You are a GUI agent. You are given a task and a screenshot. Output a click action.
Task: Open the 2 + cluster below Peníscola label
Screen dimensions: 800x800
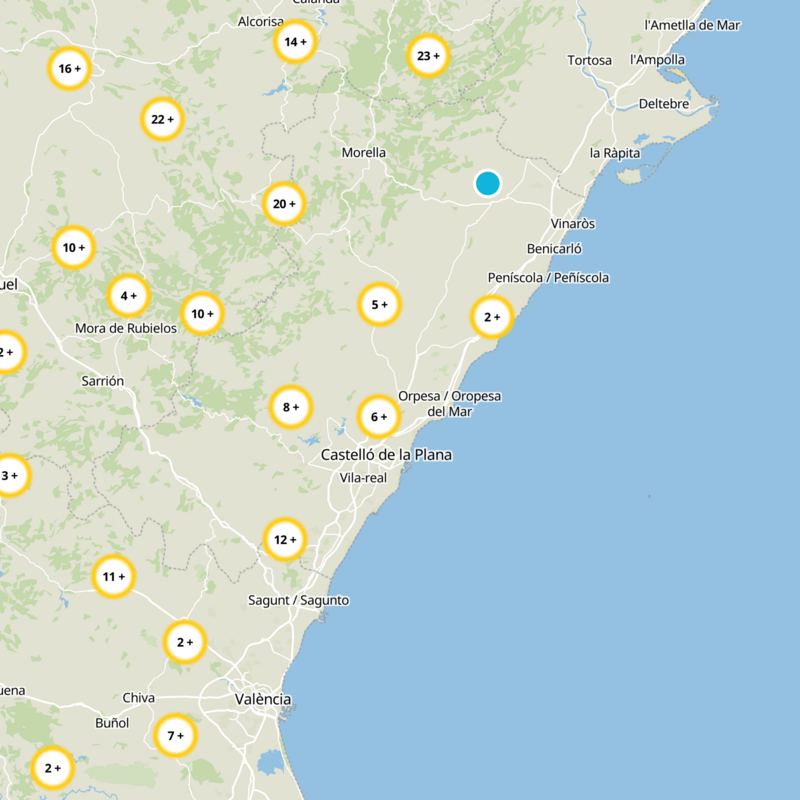click(492, 317)
